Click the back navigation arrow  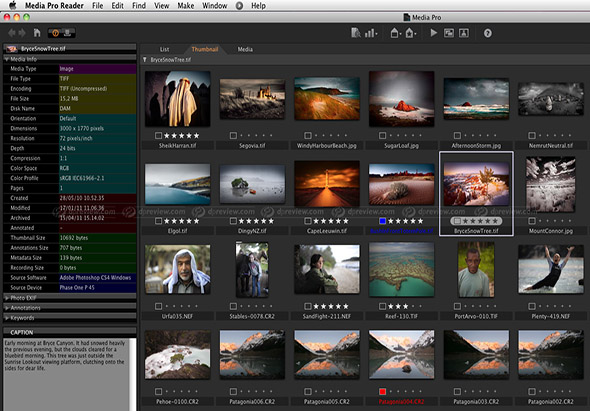click(x=12, y=33)
